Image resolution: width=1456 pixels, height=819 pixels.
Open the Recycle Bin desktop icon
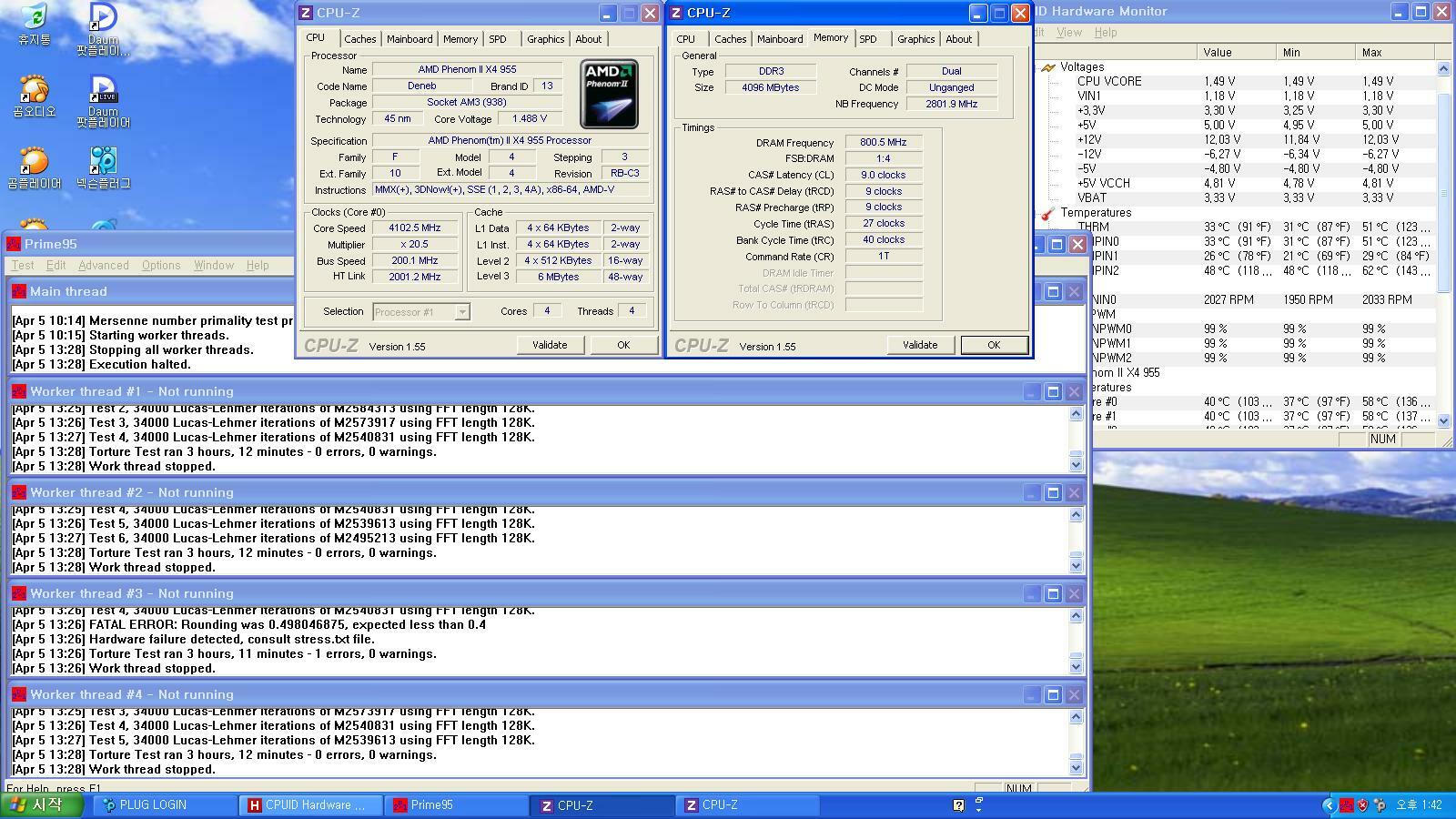[x=34, y=24]
